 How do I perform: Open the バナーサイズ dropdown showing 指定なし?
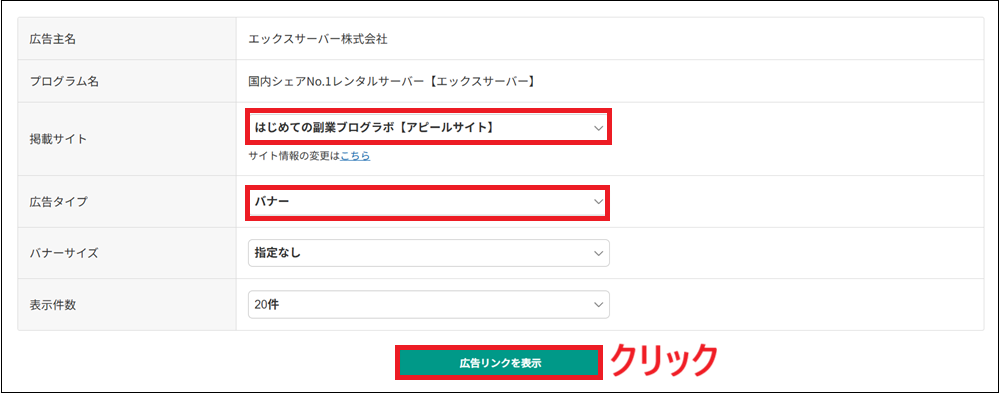pos(428,253)
